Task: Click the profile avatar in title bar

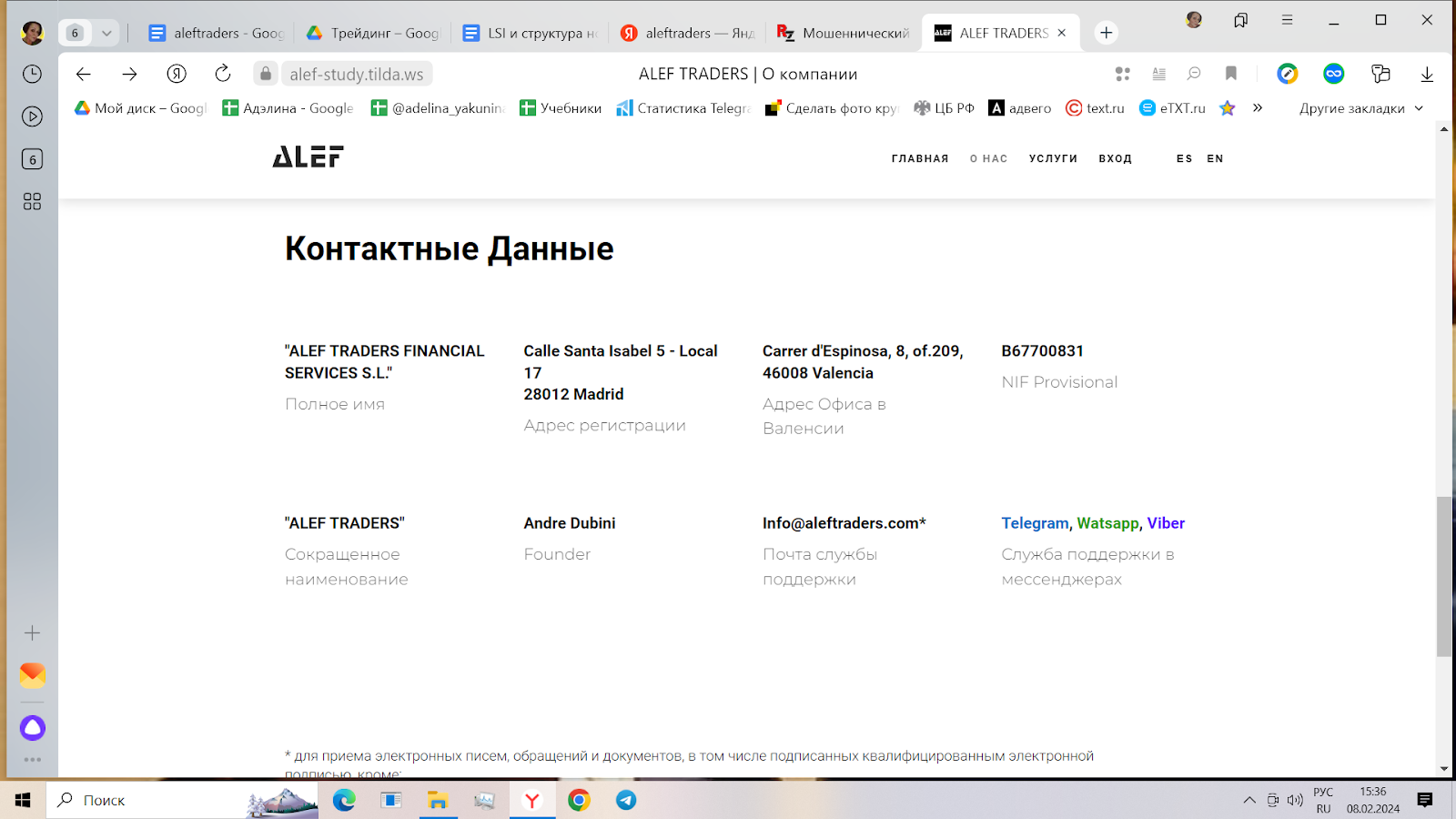Action: pos(1194,20)
